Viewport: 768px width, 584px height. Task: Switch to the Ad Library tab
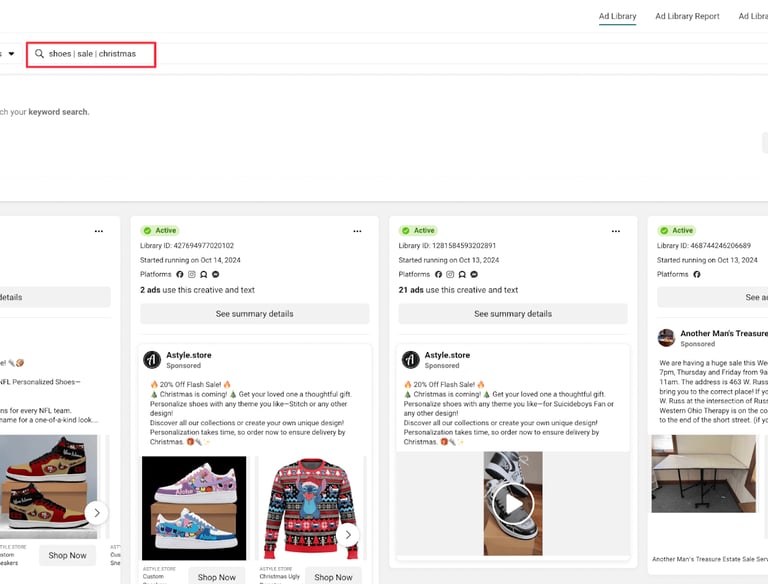tap(617, 16)
